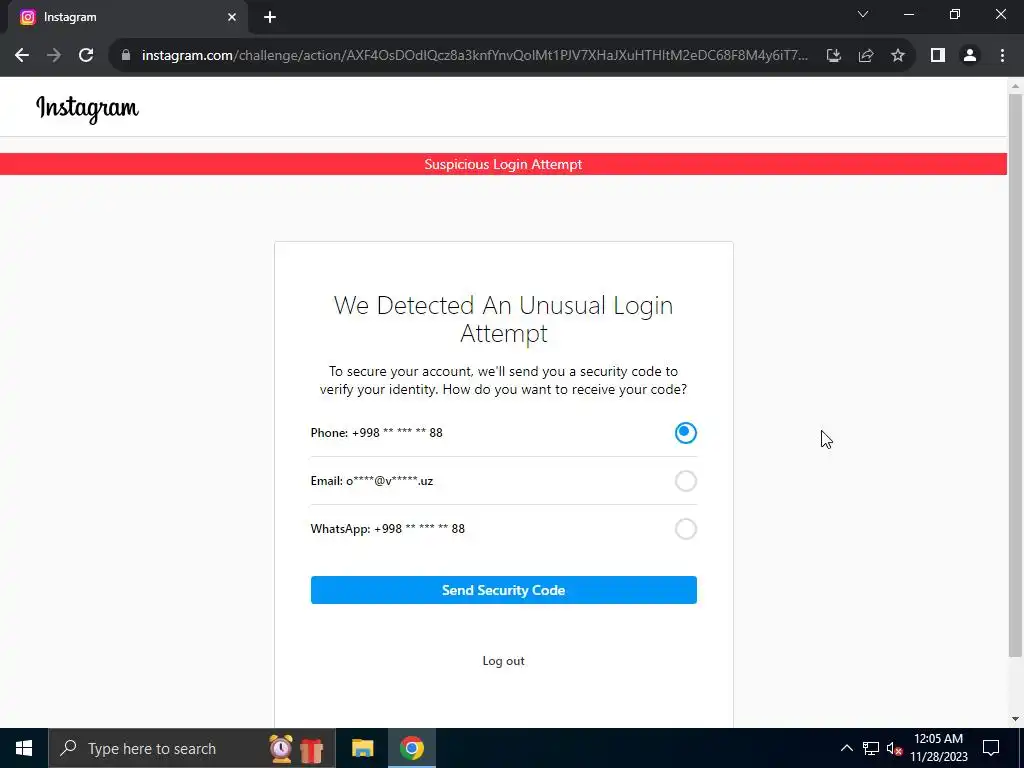Open the Chrome profile menu
1024x768 pixels.
[x=970, y=56]
